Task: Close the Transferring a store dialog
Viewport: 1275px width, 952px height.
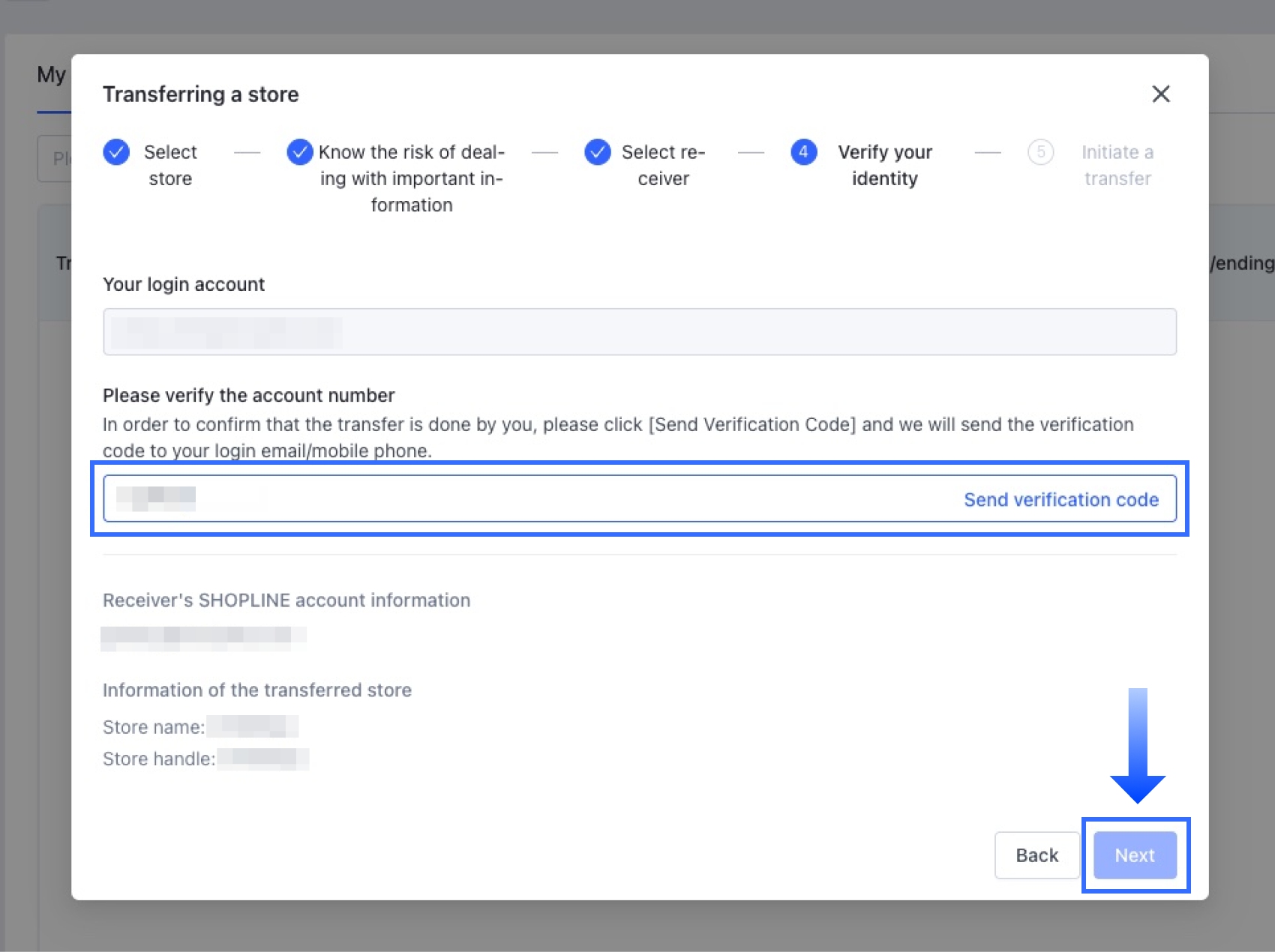Action: click(x=1160, y=94)
